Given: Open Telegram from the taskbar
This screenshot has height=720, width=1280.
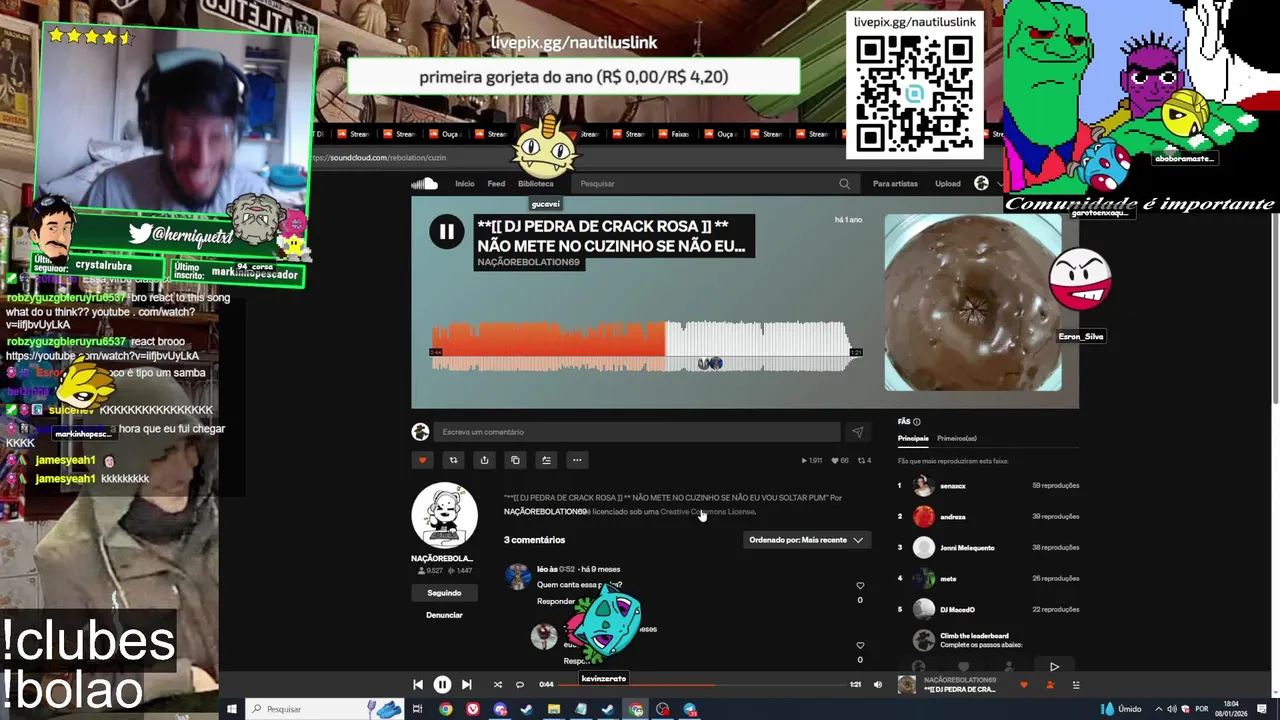Looking at the screenshot, I should pyautogui.click(x=690, y=709).
